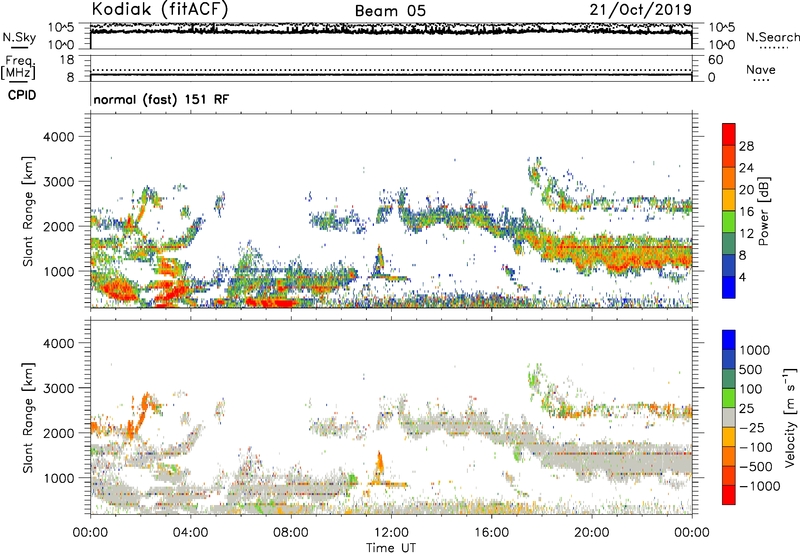
Task: Click the dotted frequency line in Freq panel
Action: pos(391,70)
